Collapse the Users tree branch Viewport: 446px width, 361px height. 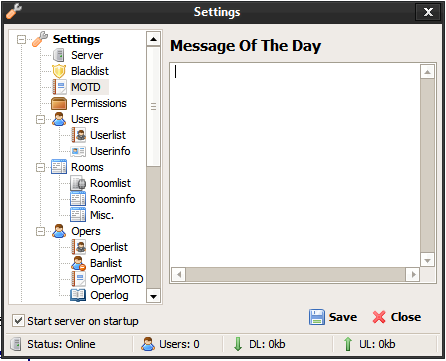[40, 119]
